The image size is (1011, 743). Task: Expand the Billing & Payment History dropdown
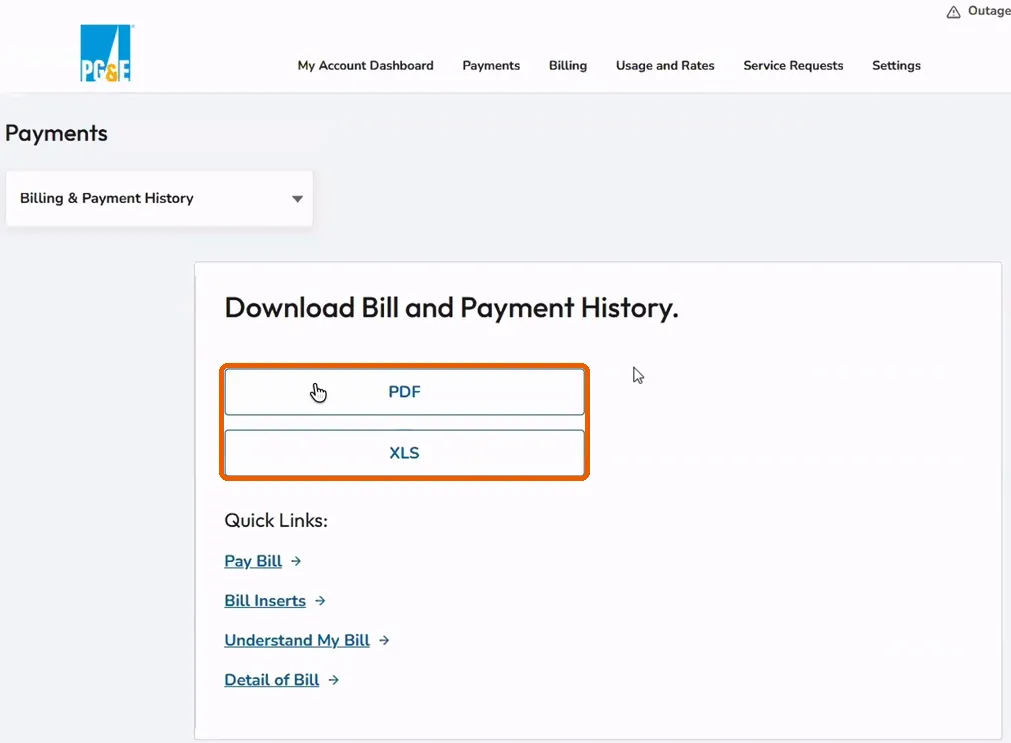(x=159, y=198)
